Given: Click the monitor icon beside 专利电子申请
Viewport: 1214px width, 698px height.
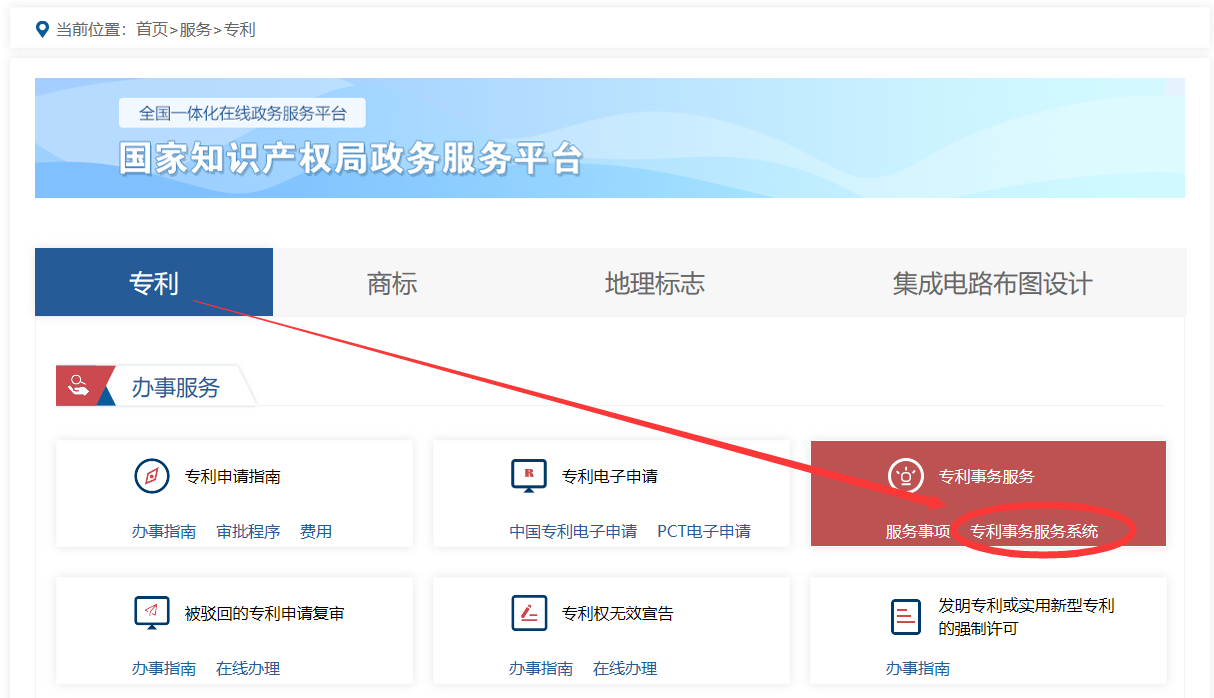Looking at the screenshot, I should [529, 476].
